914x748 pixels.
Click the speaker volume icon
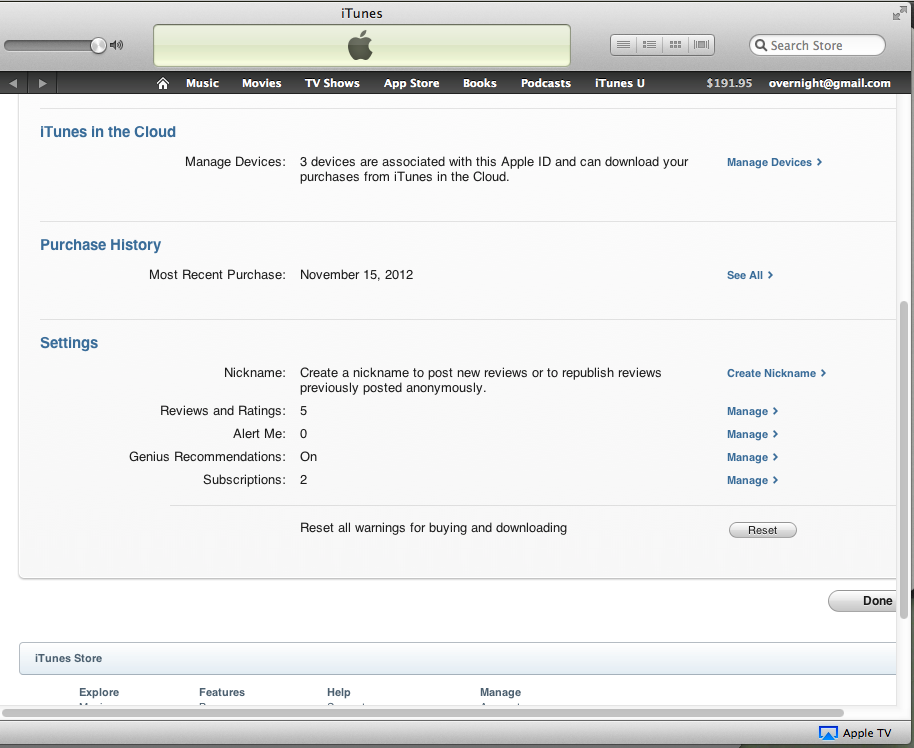click(x=117, y=45)
